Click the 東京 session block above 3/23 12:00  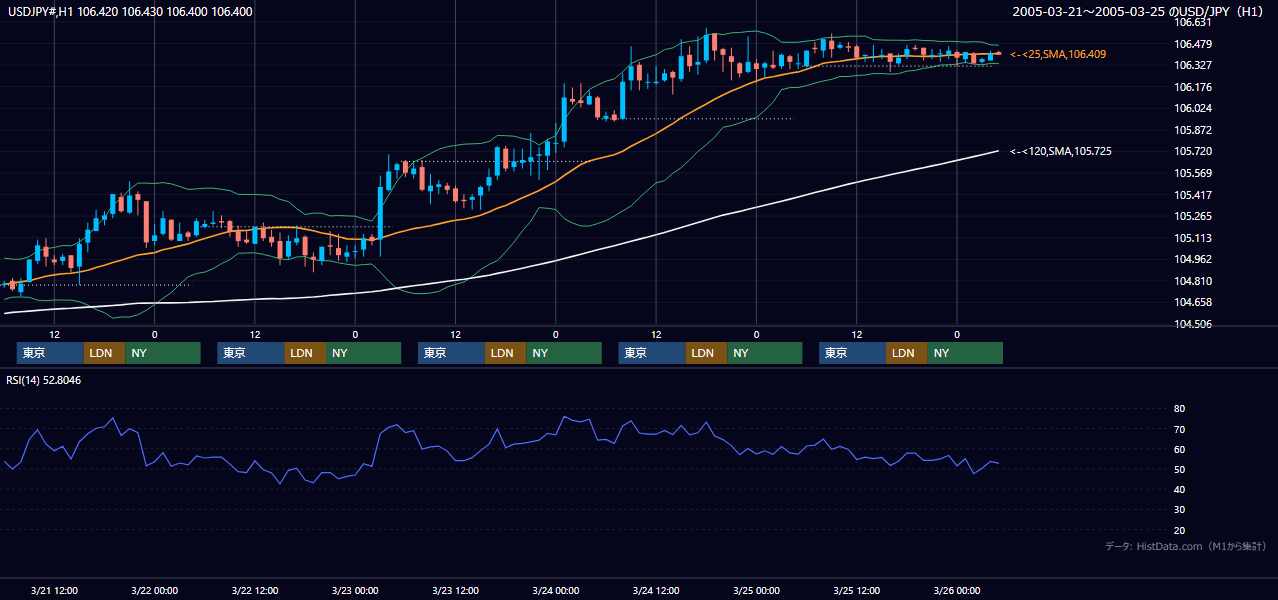[451, 353]
